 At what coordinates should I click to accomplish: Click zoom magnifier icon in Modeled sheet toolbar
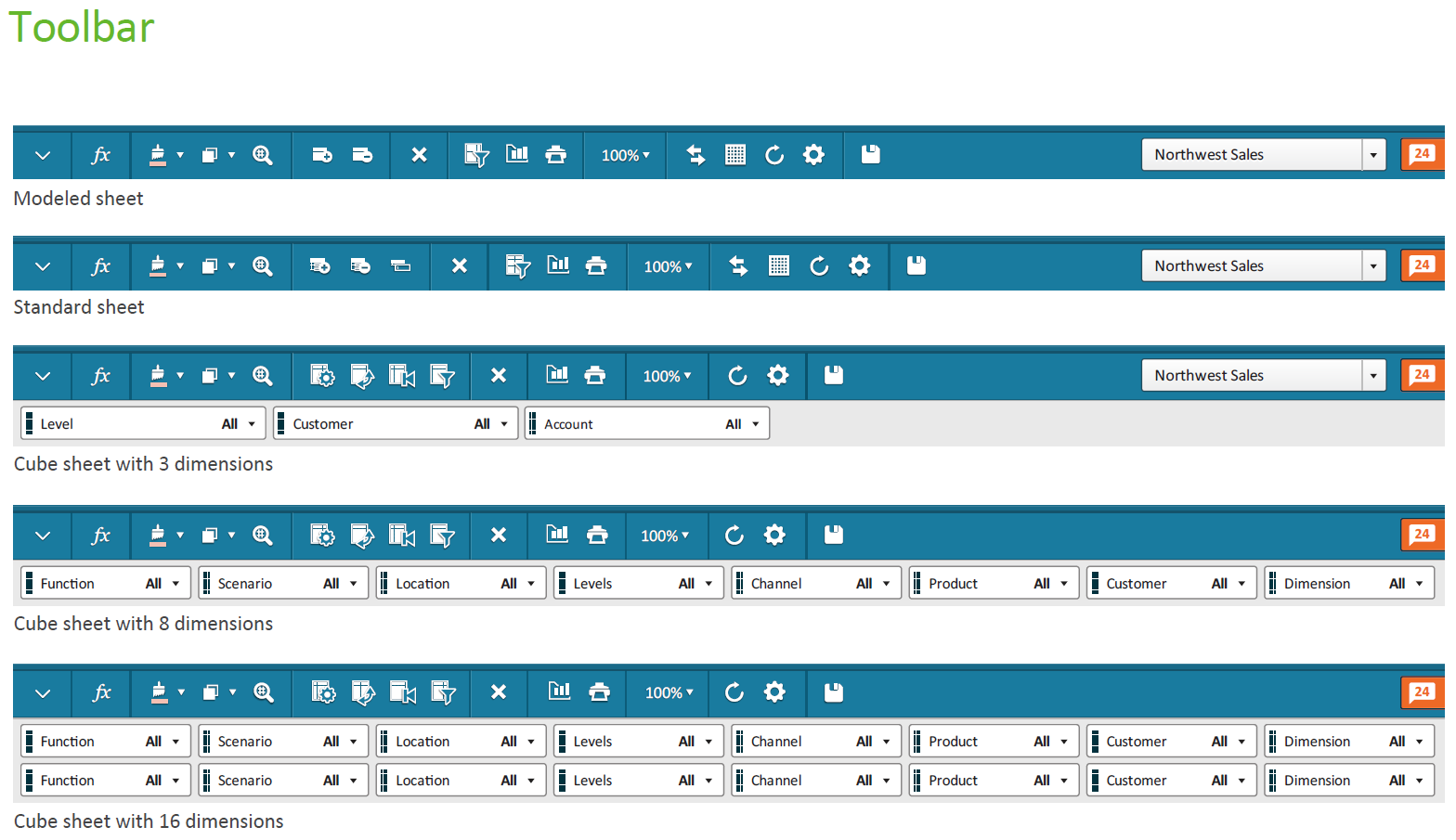[263, 155]
